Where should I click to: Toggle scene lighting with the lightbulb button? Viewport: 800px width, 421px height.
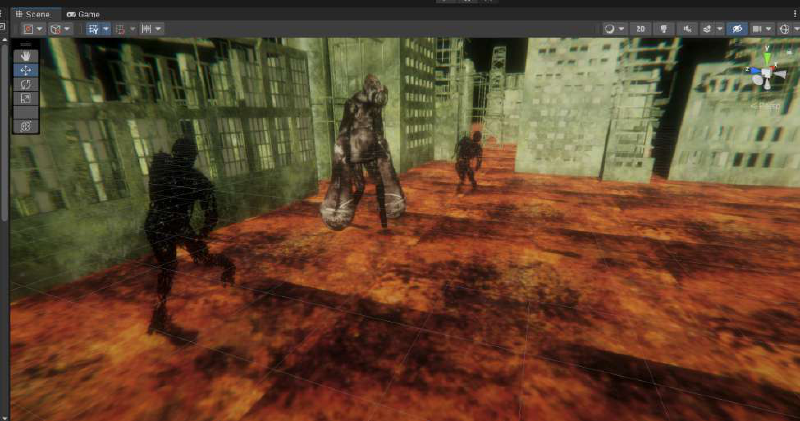664,29
